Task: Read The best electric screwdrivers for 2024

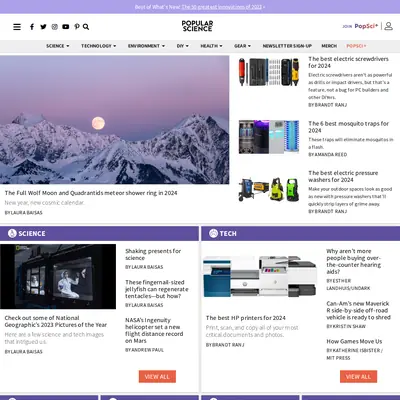Action: 348,62
